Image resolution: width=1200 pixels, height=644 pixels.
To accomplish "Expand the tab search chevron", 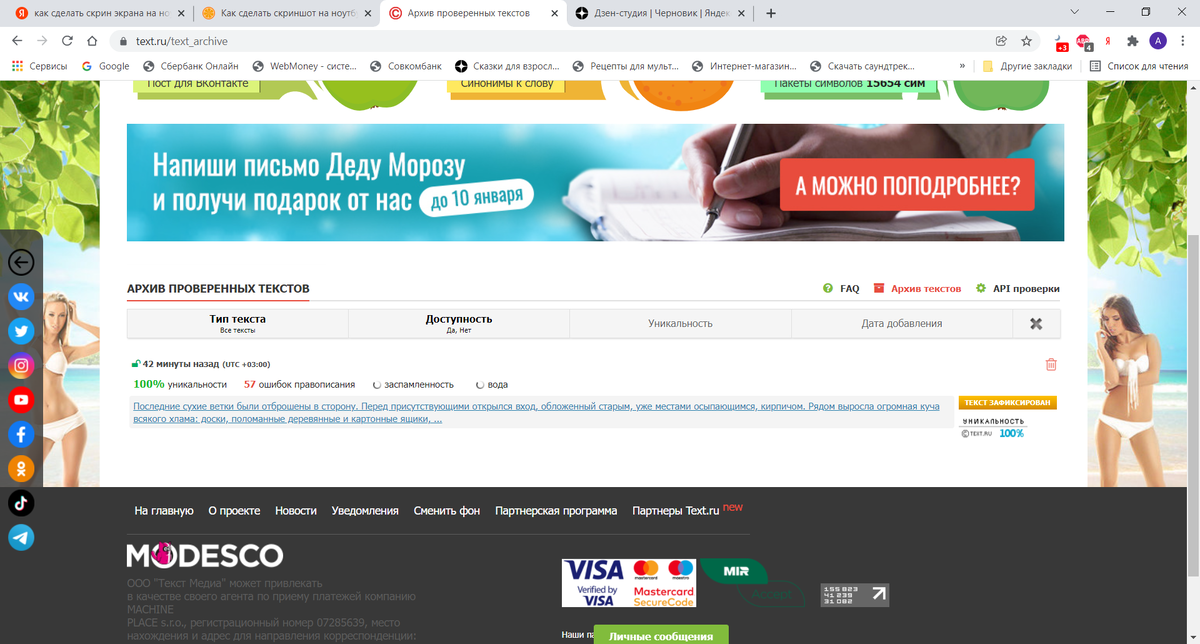I will (x=1074, y=12).
